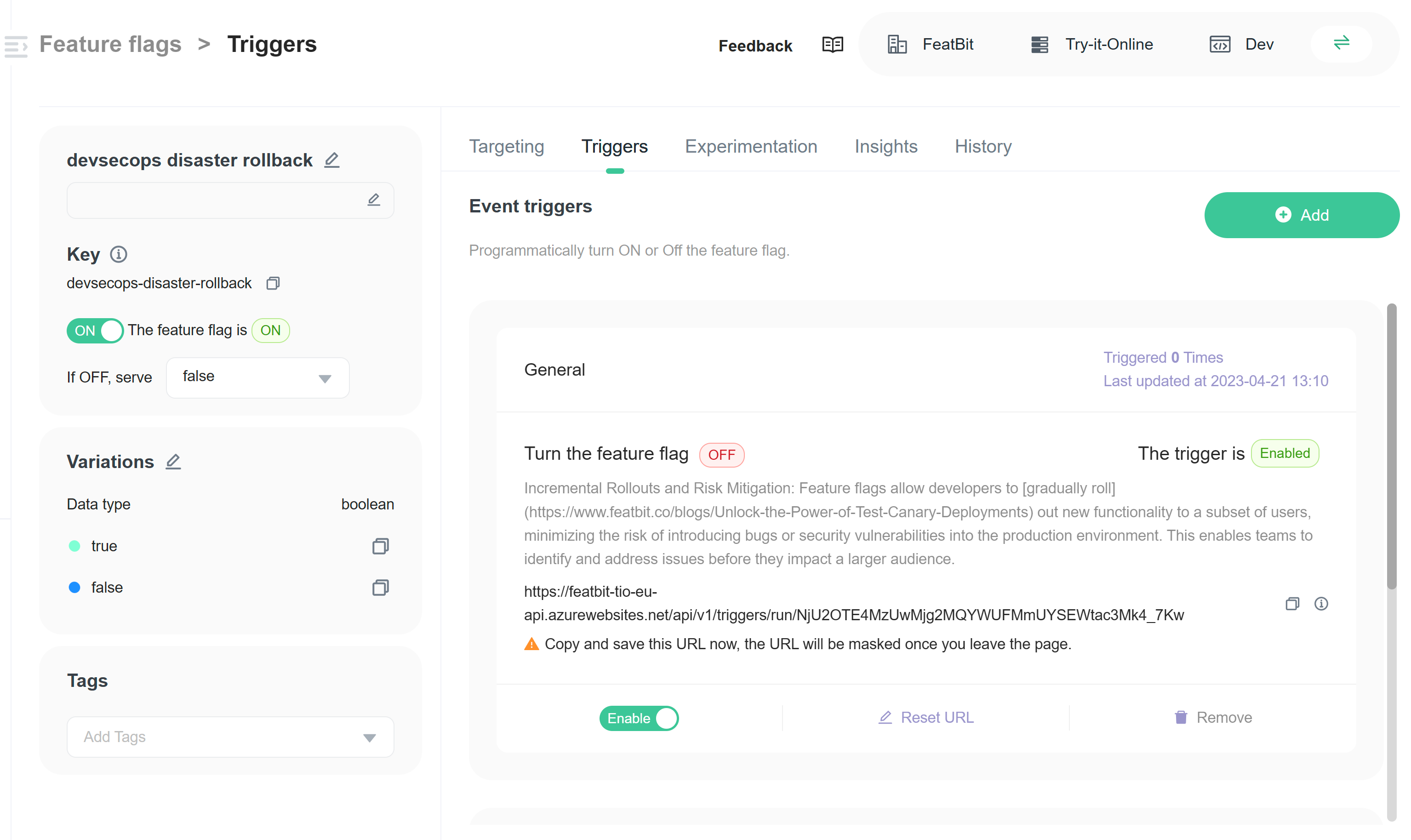Expand the Add Tags dropdown
1411x840 pixels.
pyautogui.click(x=230, y=737)
